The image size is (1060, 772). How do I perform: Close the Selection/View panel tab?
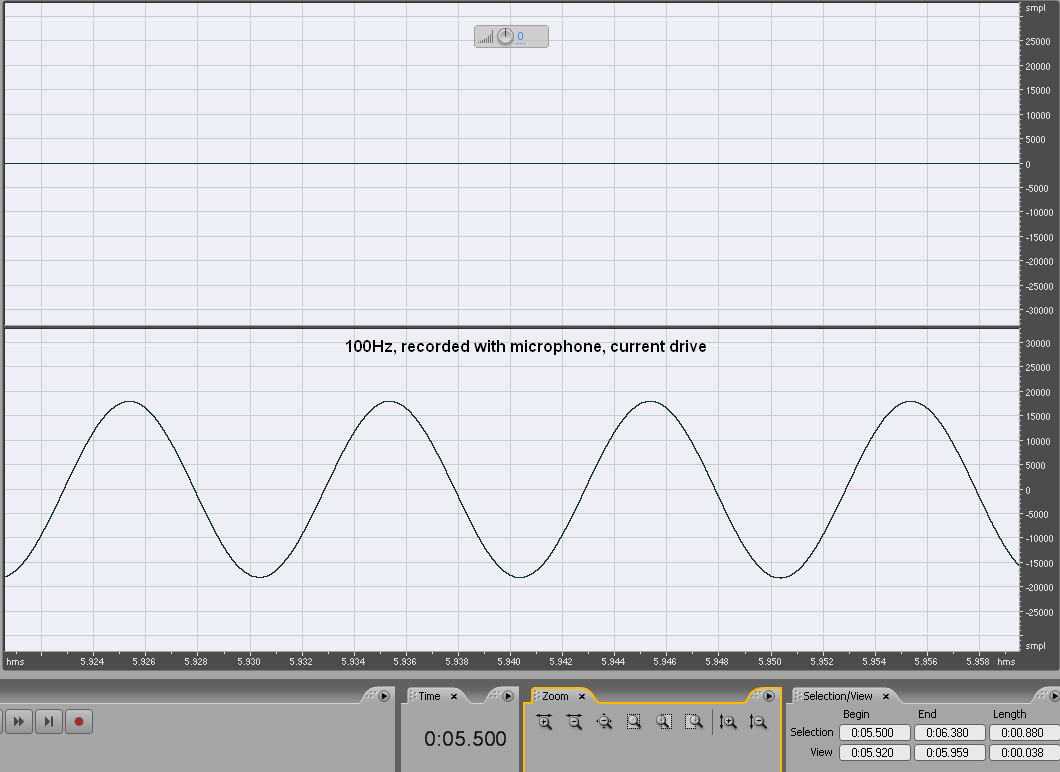[886, 696]
